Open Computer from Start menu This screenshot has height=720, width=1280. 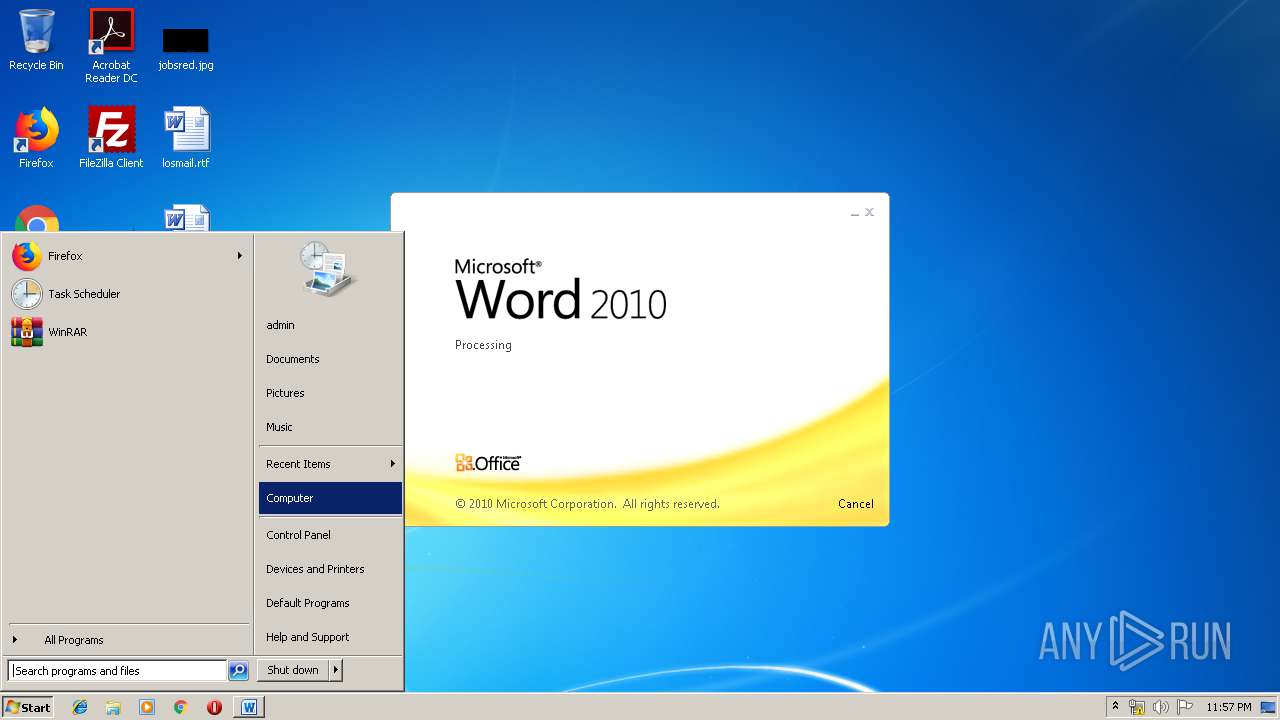[x=330, y=498]
